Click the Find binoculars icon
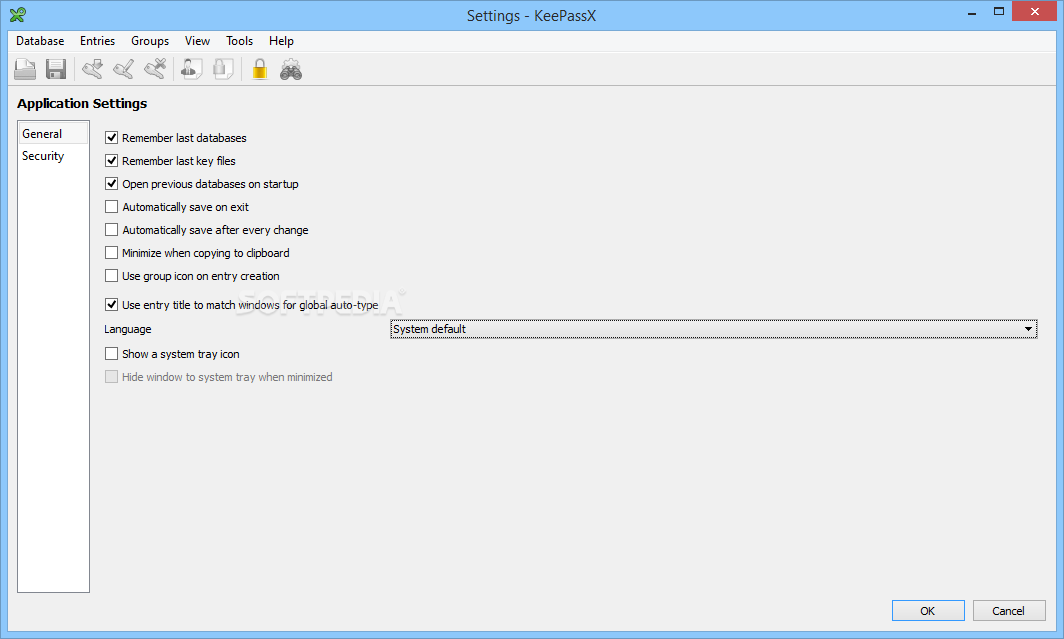This screenshot has height=639, width=1064. [291, 69]
